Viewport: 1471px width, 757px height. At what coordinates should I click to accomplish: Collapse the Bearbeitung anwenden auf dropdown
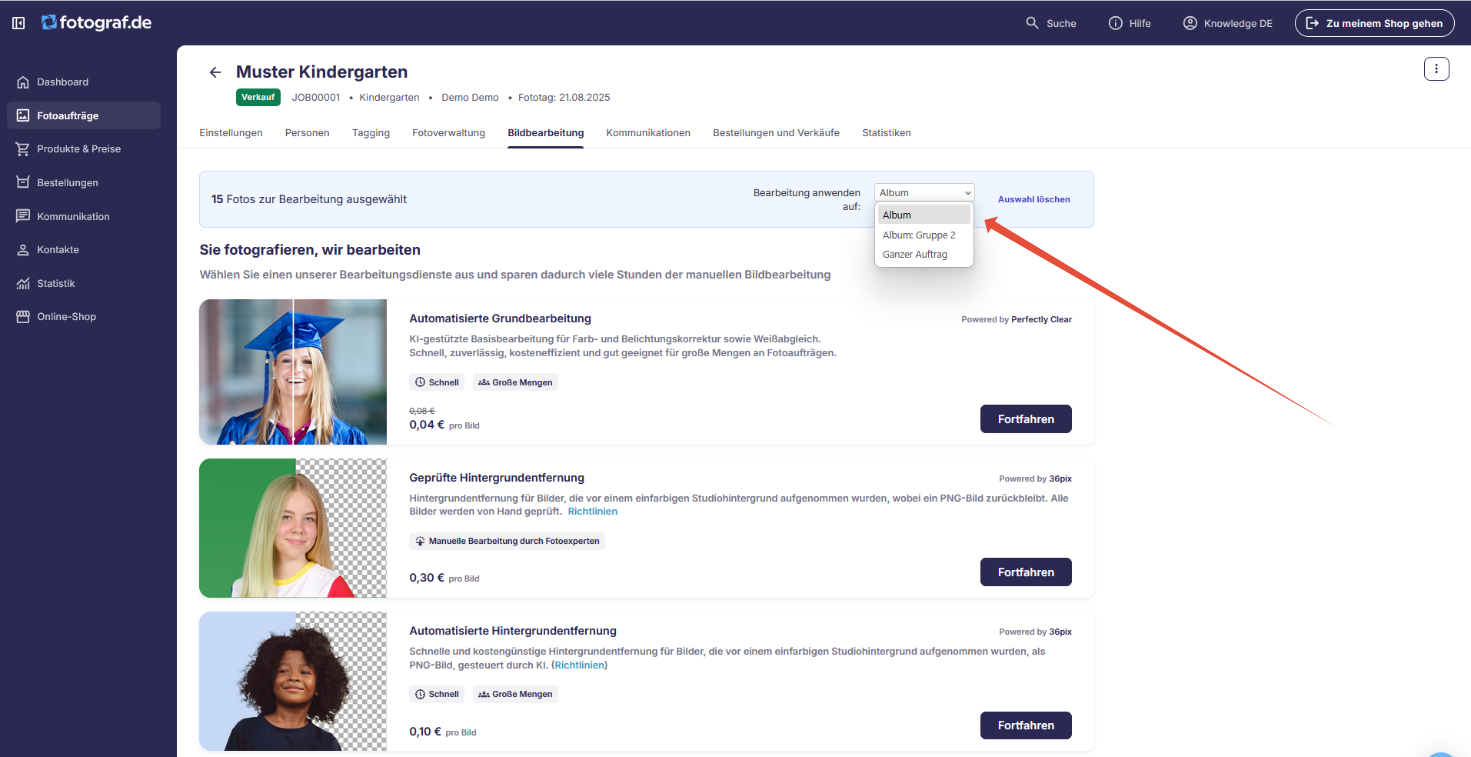point(924,193)
